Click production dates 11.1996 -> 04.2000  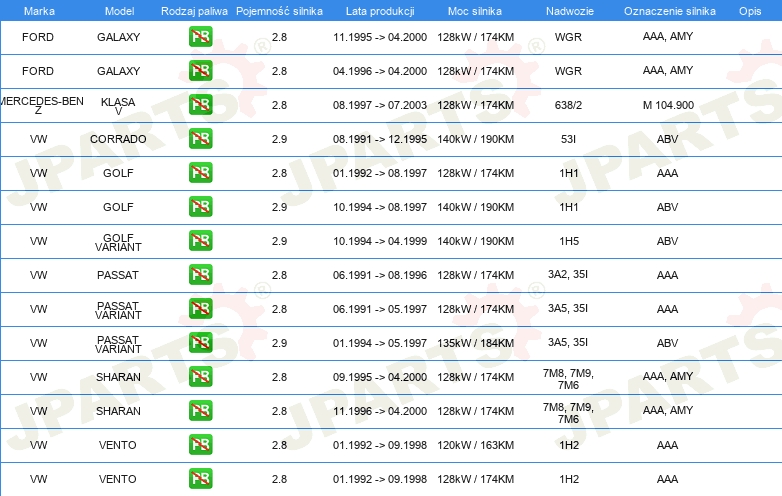pyautogui.click(x=380, y=411)
